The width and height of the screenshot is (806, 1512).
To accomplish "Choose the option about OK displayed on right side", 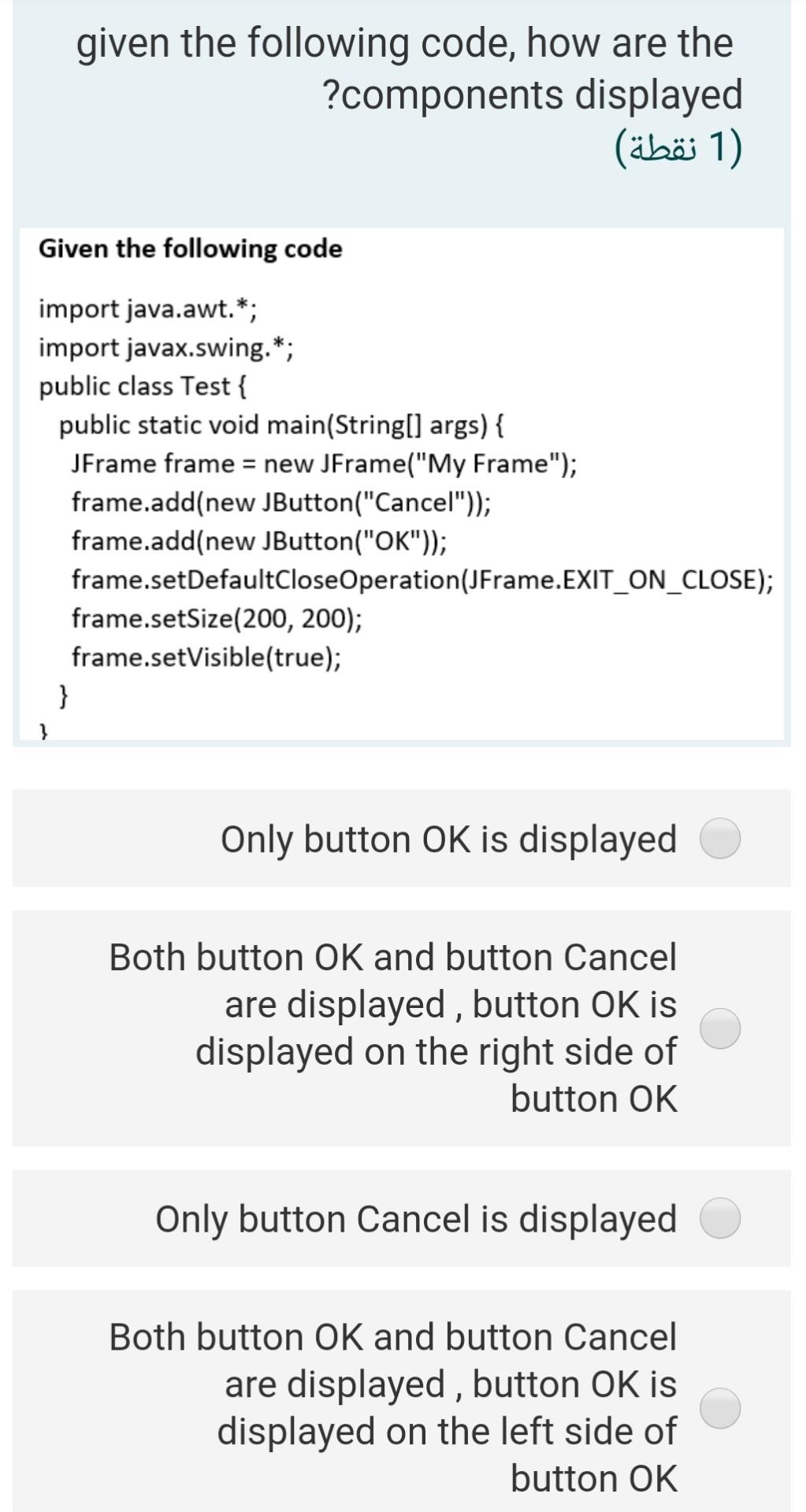I will pos(719,1028).
